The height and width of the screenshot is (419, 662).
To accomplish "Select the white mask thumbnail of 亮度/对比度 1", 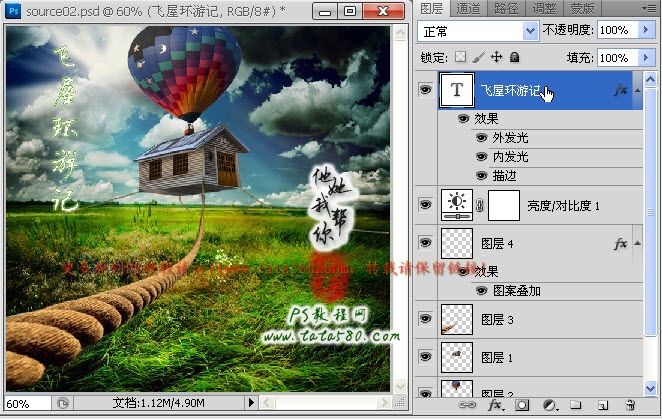I will tap(504, 205).
